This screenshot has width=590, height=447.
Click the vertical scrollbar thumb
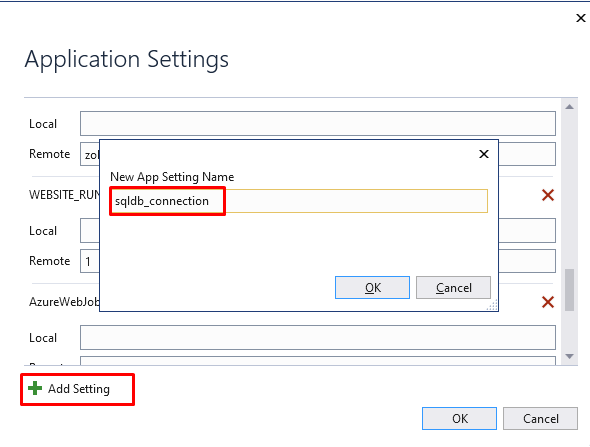tap(569, 290)
